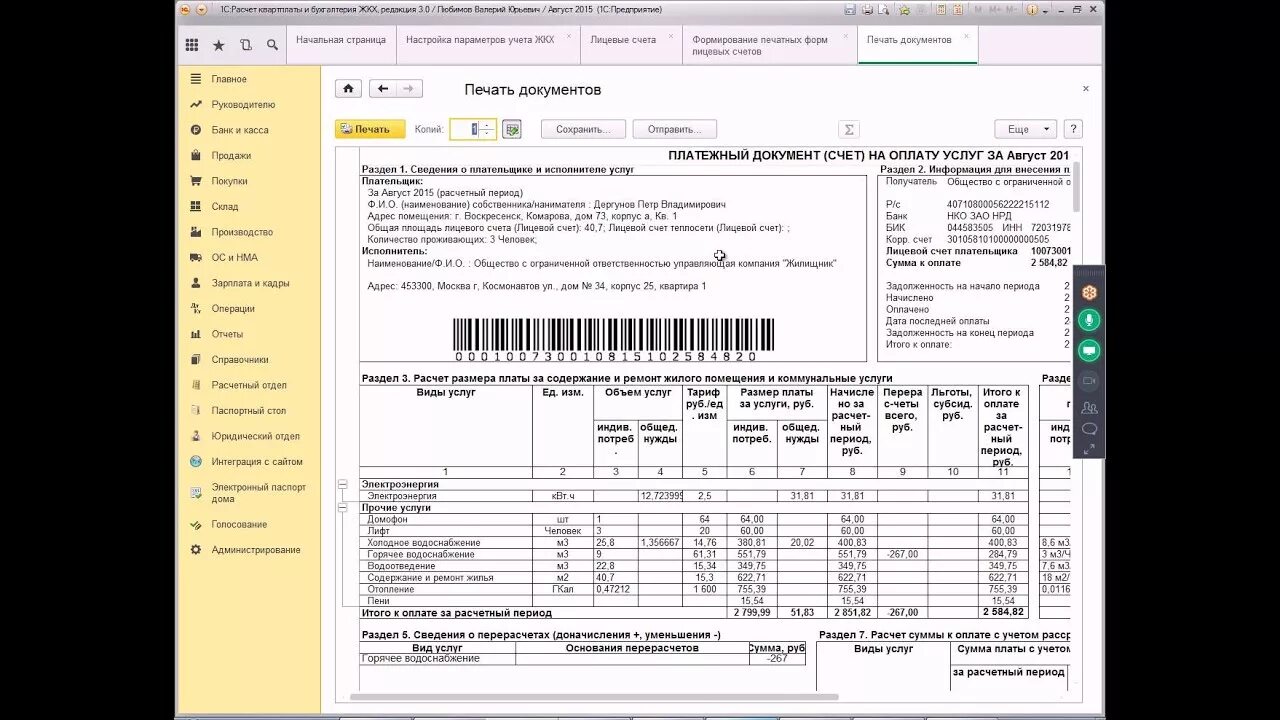Close the Лицевые счета tab
This screenshot has width=1280, height=720.
(x=671, y=36)
